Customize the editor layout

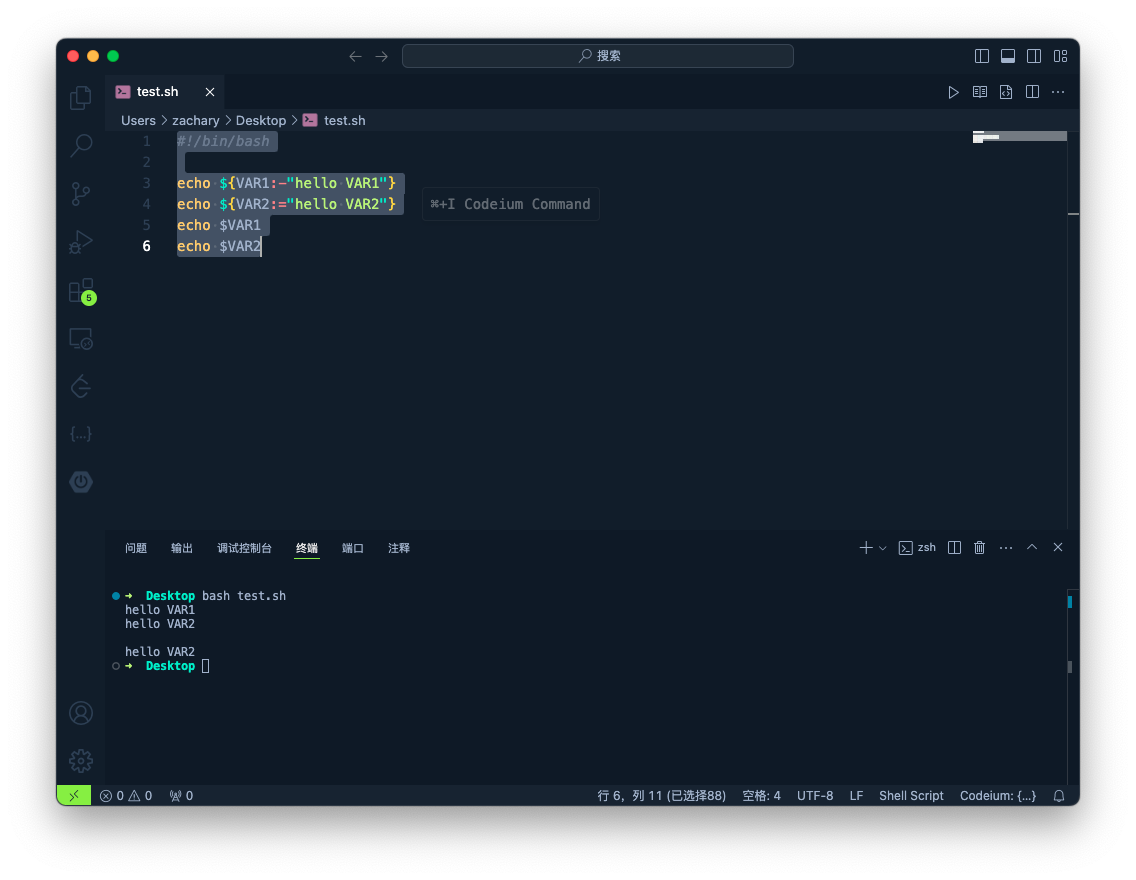tap(1061, 56)
